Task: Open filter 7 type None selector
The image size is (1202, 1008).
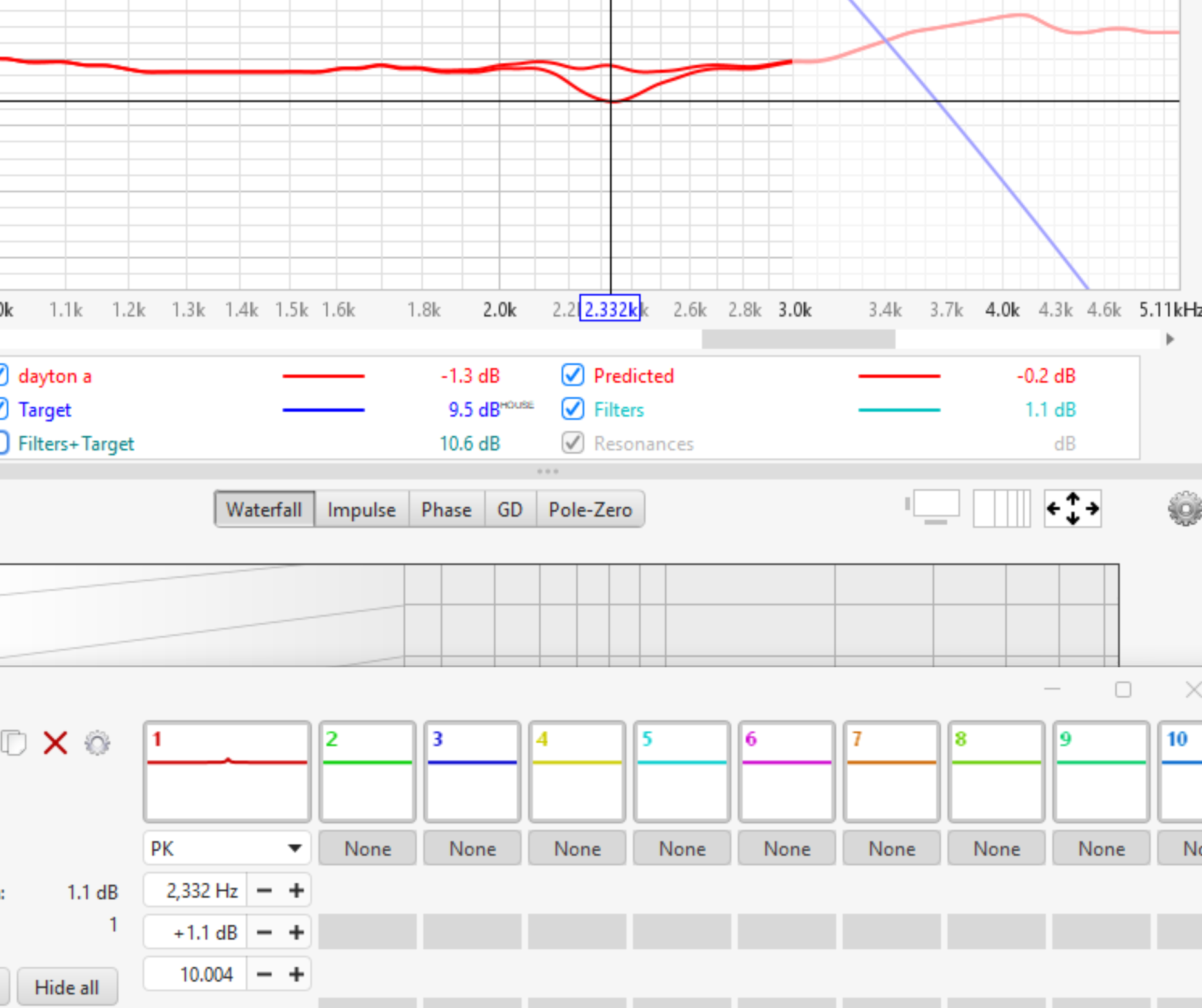Action: coord(892,848)
